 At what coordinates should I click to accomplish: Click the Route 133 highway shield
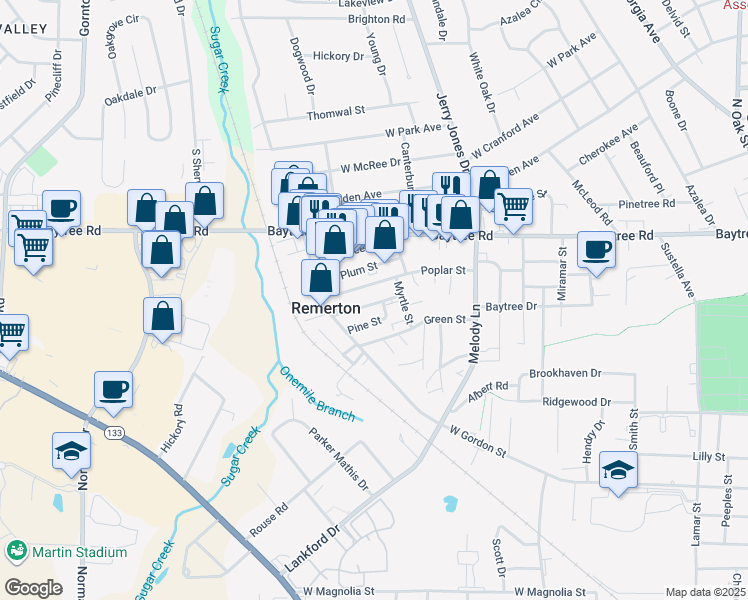coord(117,432)
